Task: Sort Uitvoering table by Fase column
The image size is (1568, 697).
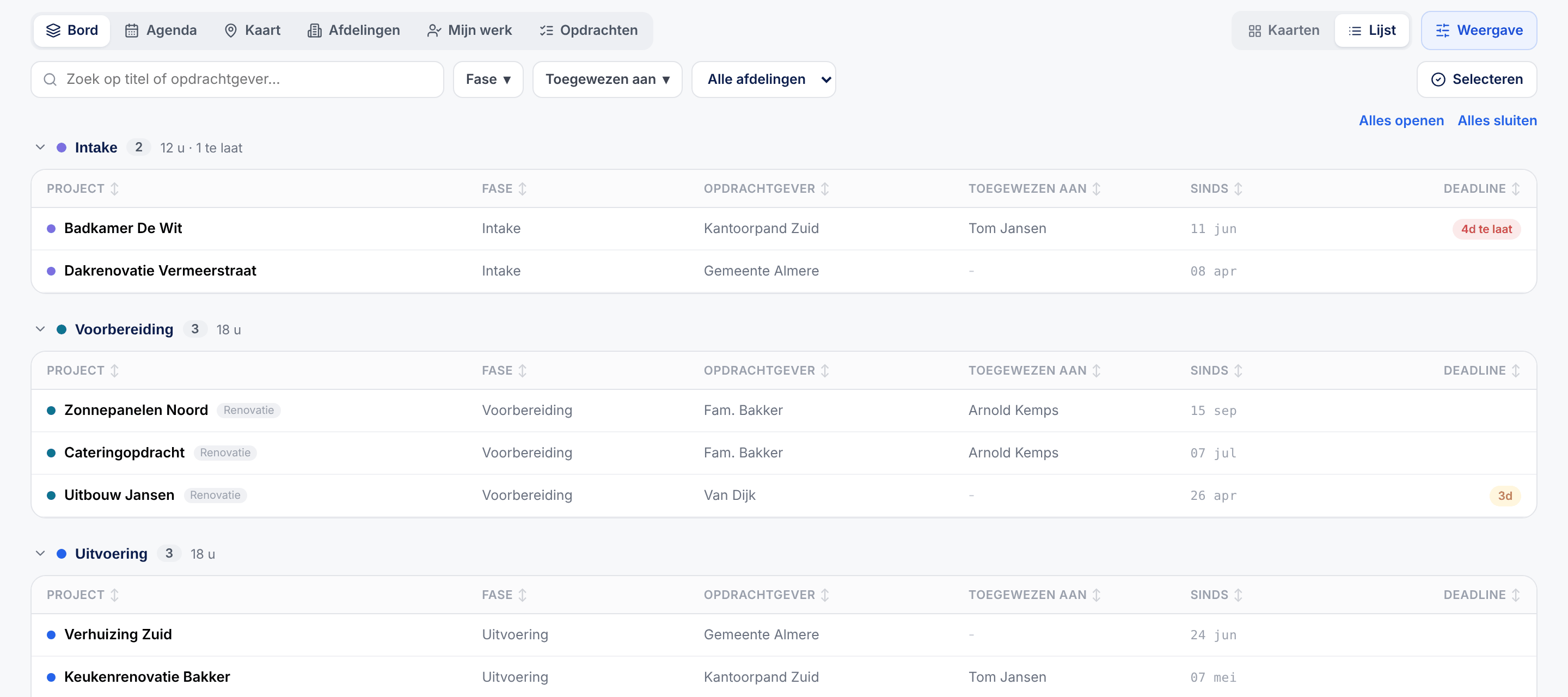Action: 504,595
